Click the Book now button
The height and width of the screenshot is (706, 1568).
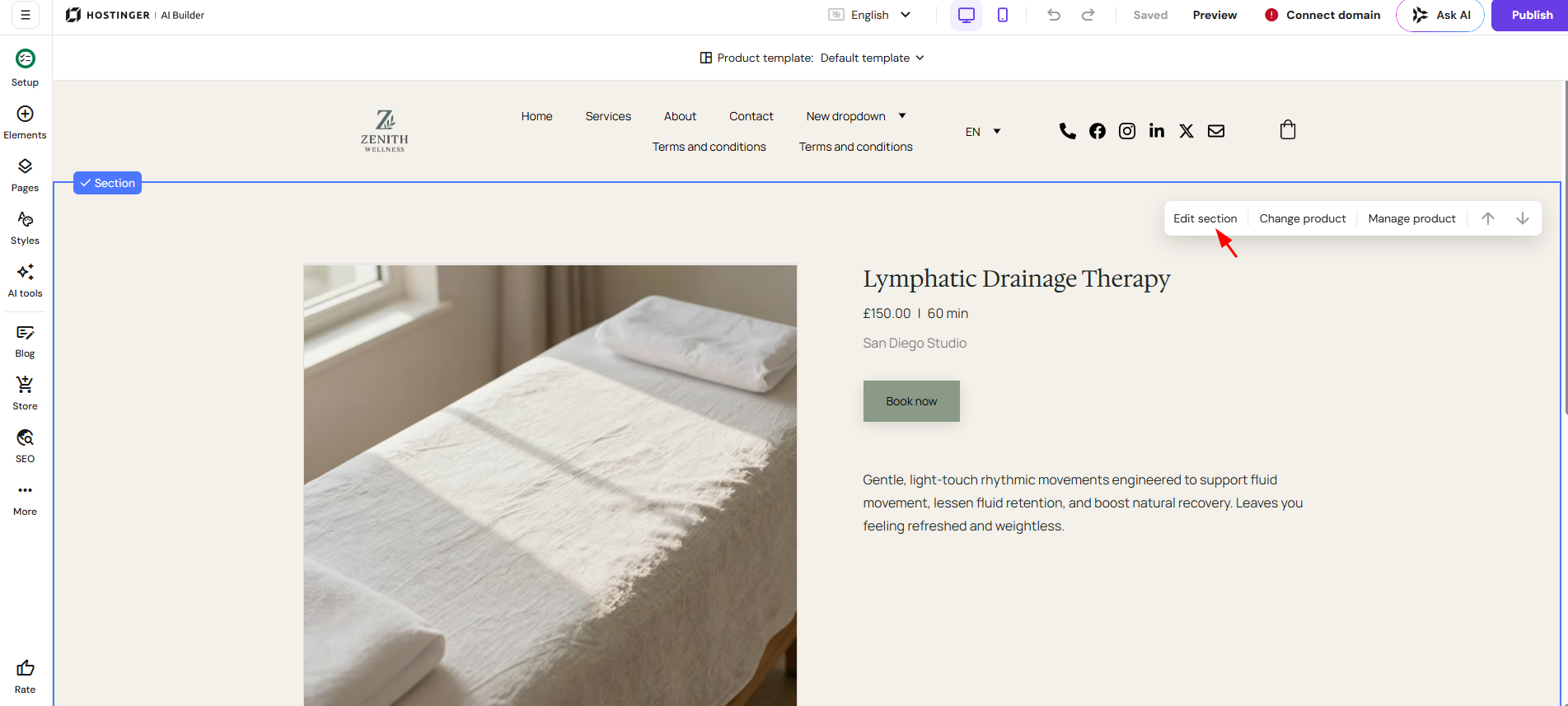(x=911, y=401)
